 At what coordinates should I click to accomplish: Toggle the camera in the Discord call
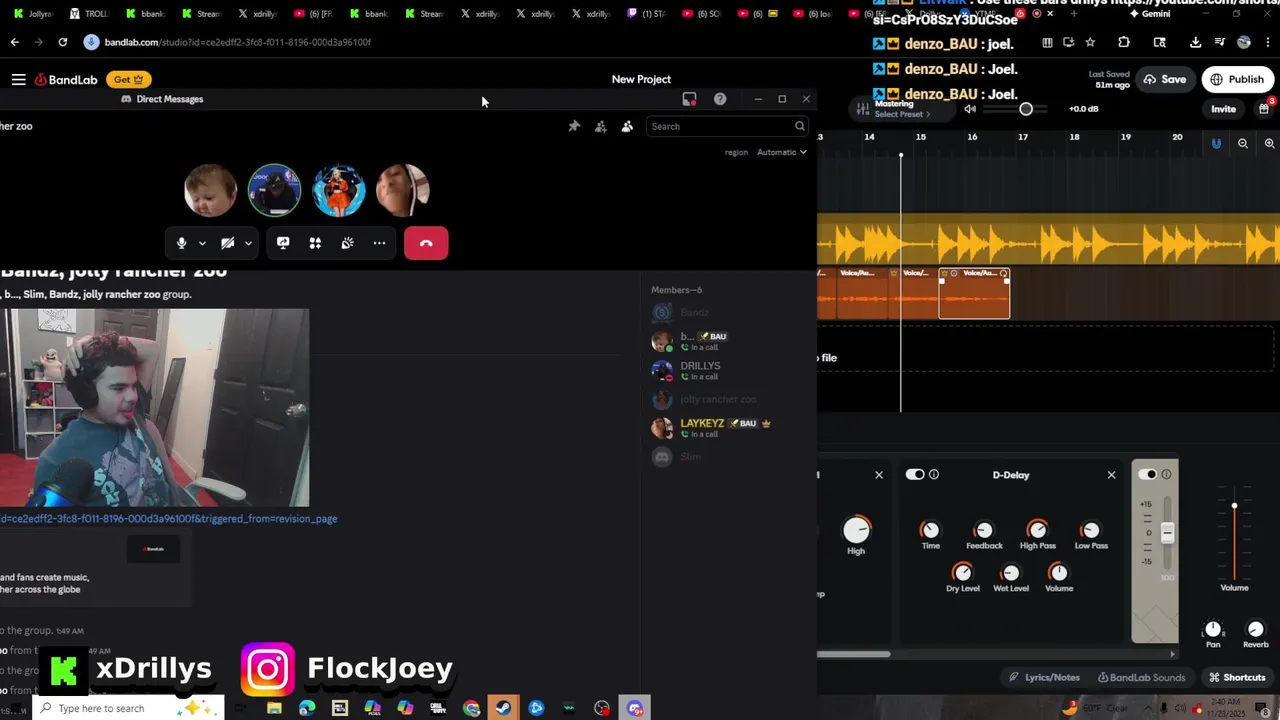[228, 243]
